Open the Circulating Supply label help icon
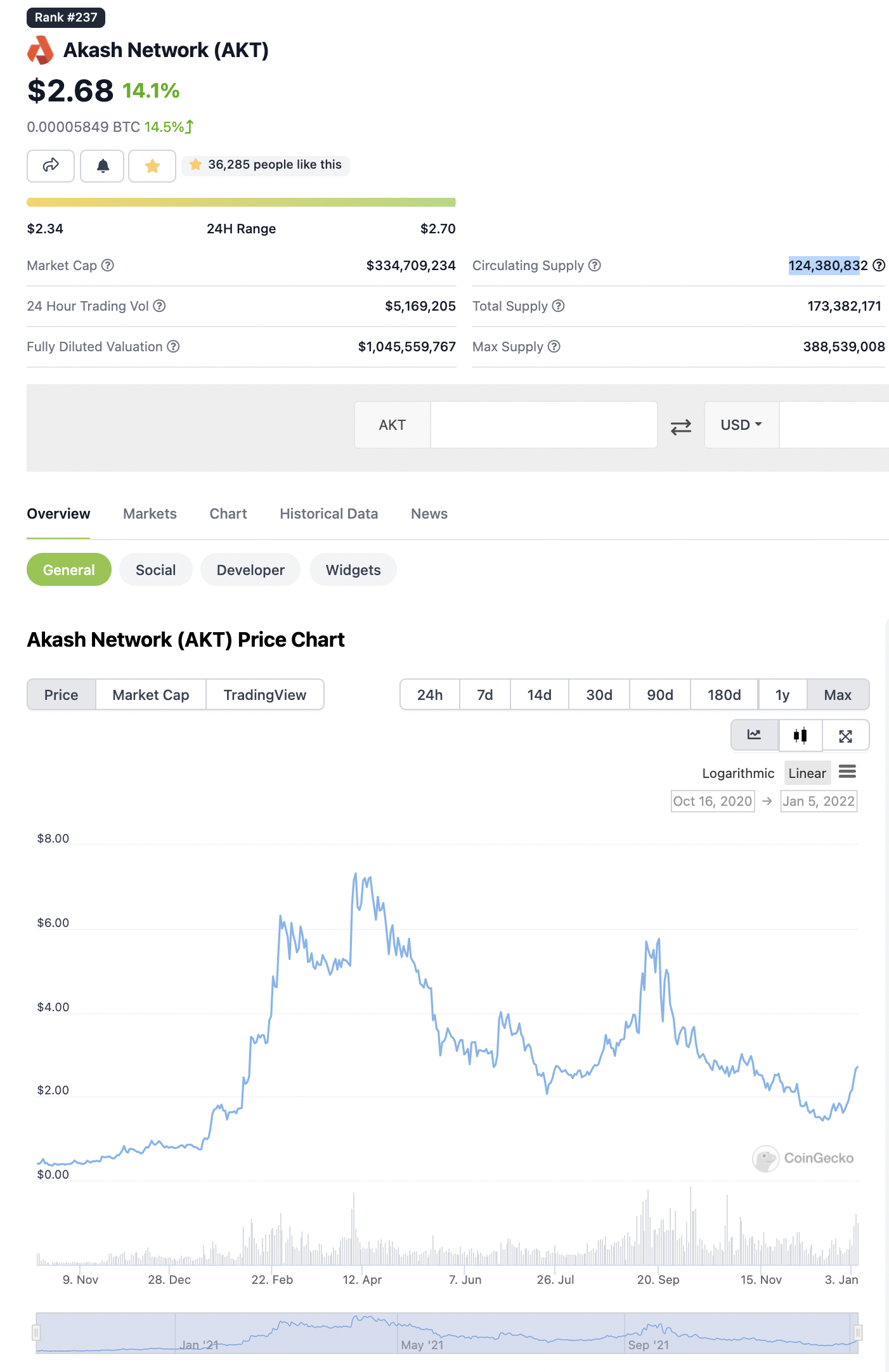 pos(594,266)
